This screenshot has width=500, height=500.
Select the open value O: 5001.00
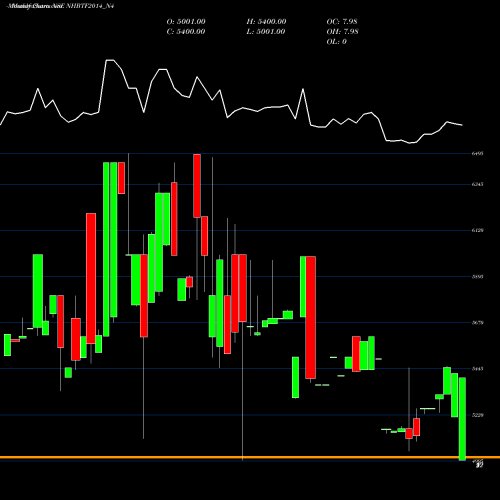(186, 21)
